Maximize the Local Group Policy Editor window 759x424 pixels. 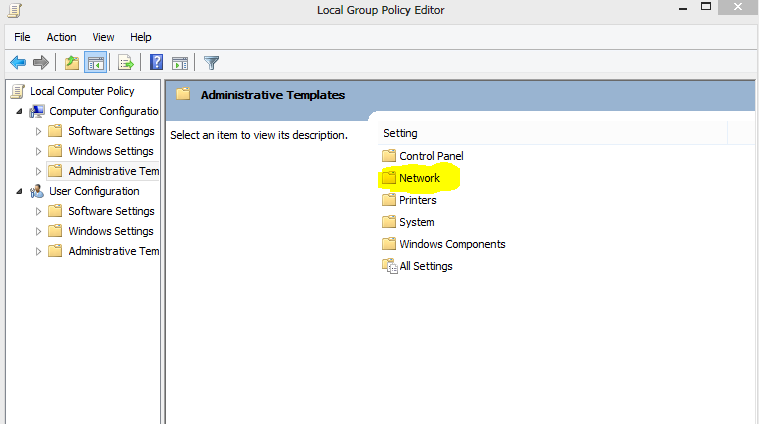point(706,7)
